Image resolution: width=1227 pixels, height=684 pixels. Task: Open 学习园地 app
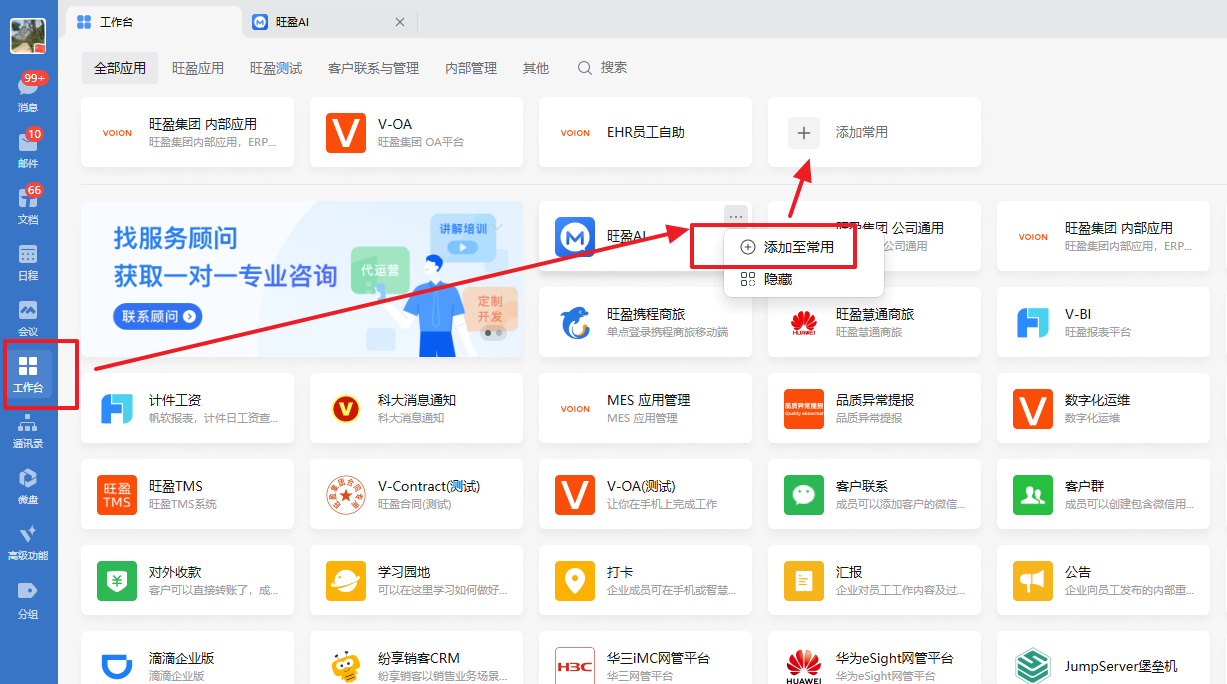(x=417, y=580)
